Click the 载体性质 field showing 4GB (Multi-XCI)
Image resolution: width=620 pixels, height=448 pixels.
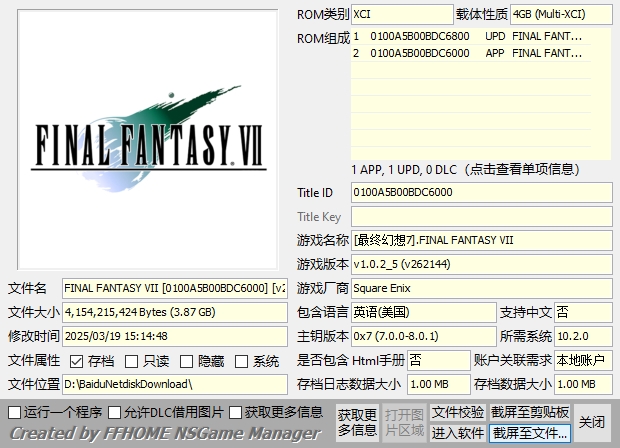pyautogui.click(x=561, y=15)
